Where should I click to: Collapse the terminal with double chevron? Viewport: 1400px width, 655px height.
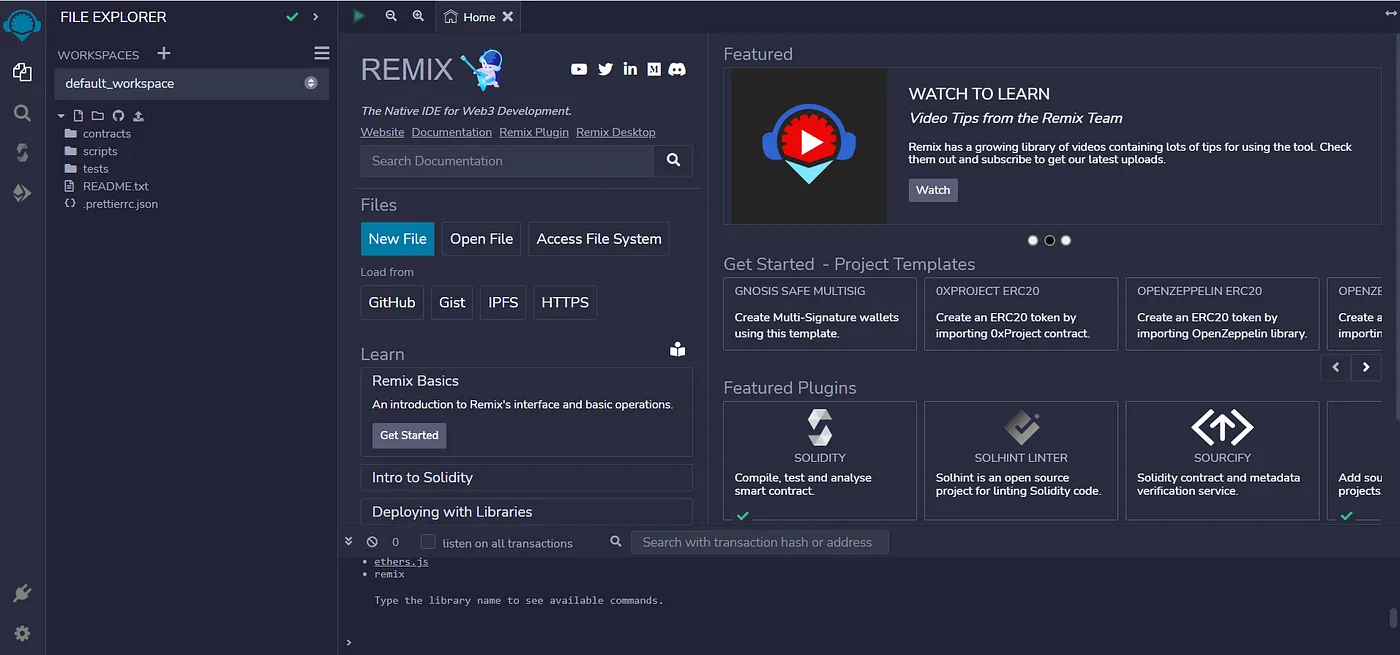(349, 541)
